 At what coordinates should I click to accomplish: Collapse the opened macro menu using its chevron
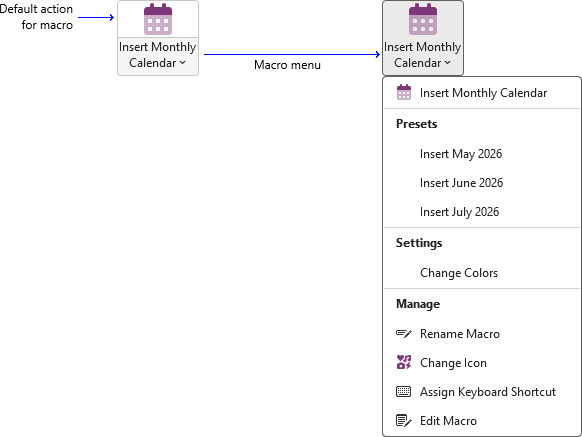click(448, 63)
